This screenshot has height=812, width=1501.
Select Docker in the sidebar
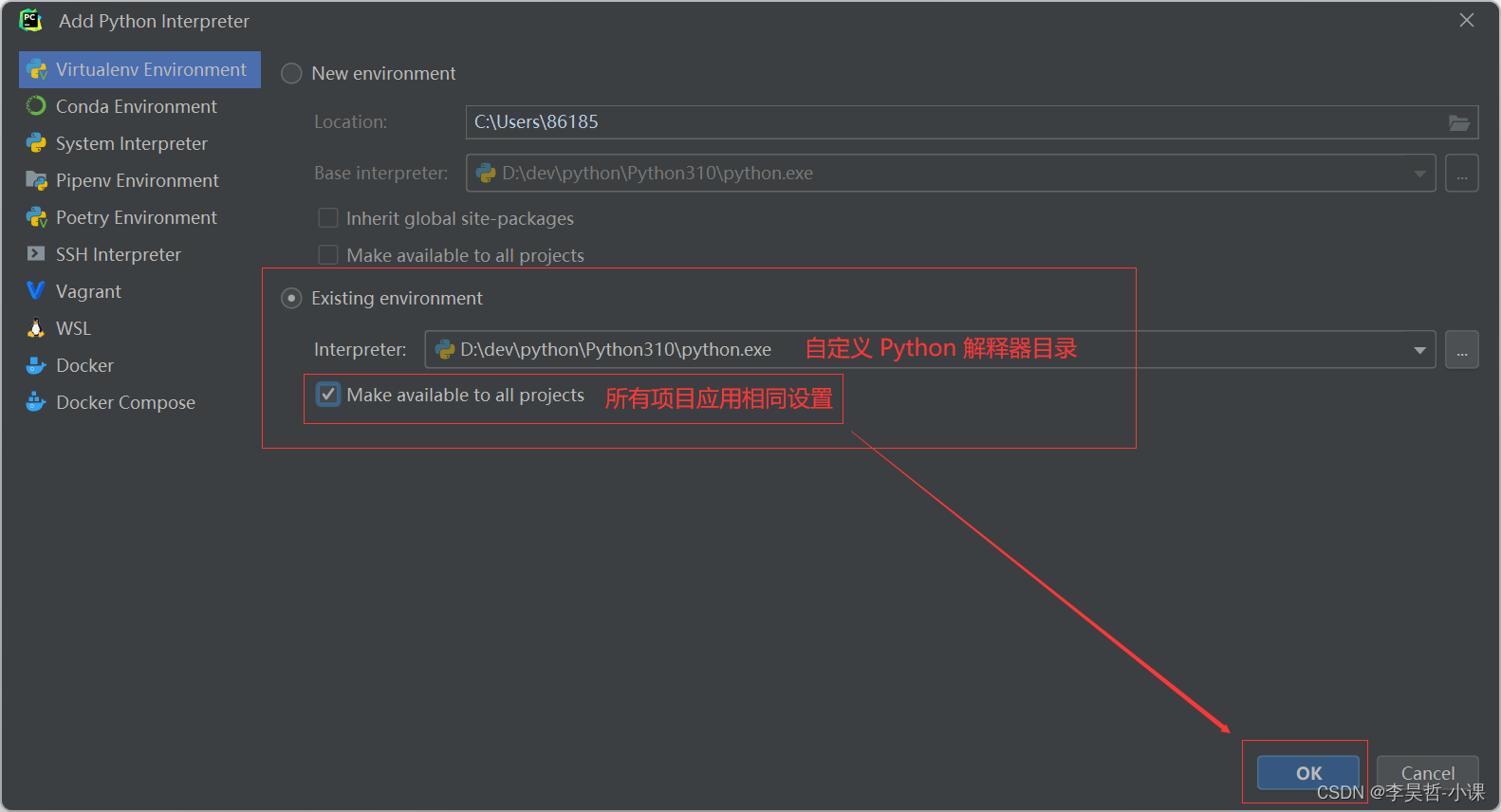tap(139, 365)
